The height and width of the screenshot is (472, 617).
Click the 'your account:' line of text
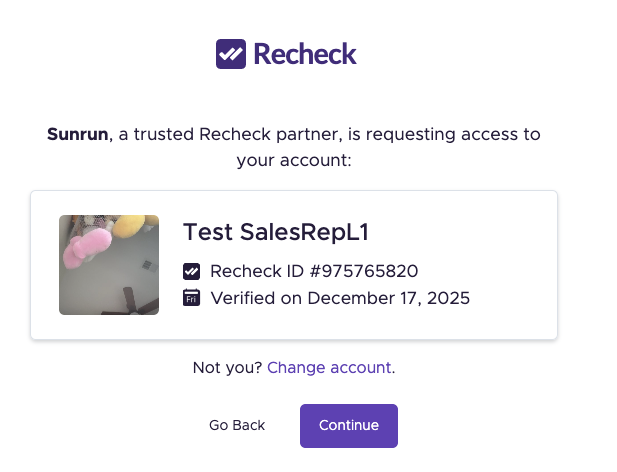pos(294,160)
